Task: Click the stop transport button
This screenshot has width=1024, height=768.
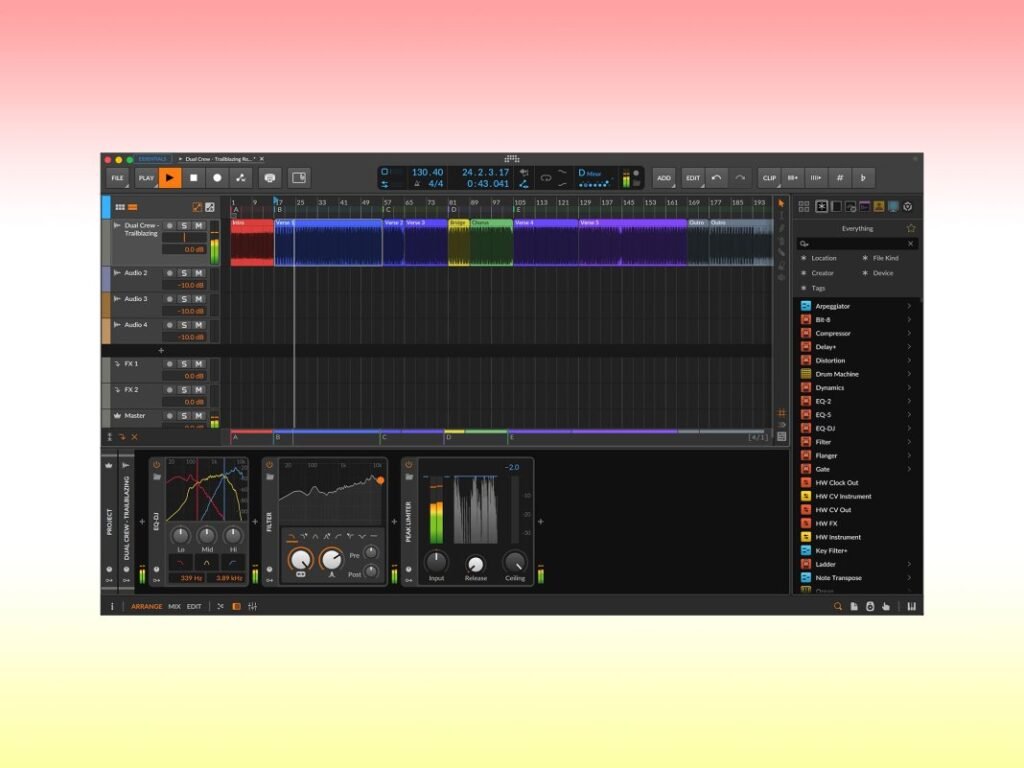Action: tap(193, 178)
